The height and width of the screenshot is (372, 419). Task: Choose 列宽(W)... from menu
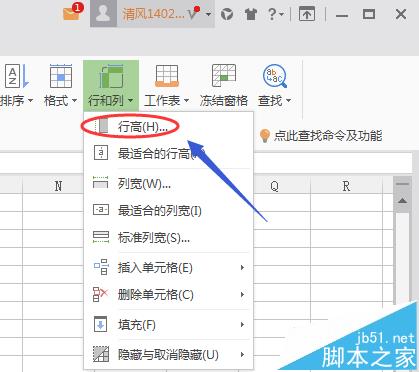pyautogui.click(x=168, y=184)
